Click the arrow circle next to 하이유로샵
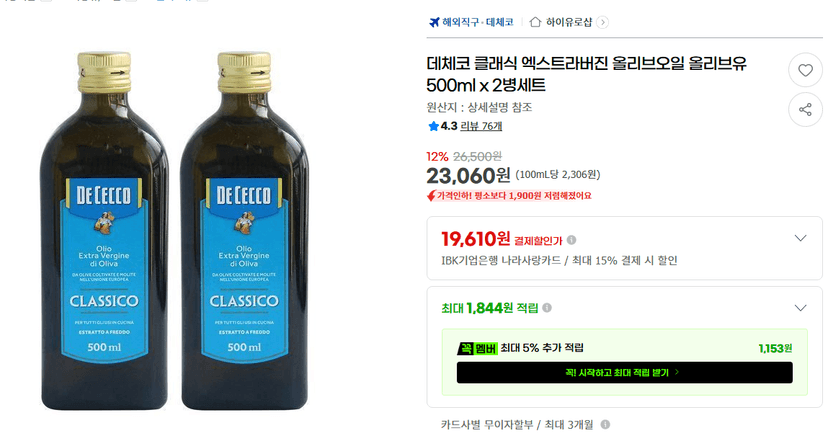 coord(603,22)
